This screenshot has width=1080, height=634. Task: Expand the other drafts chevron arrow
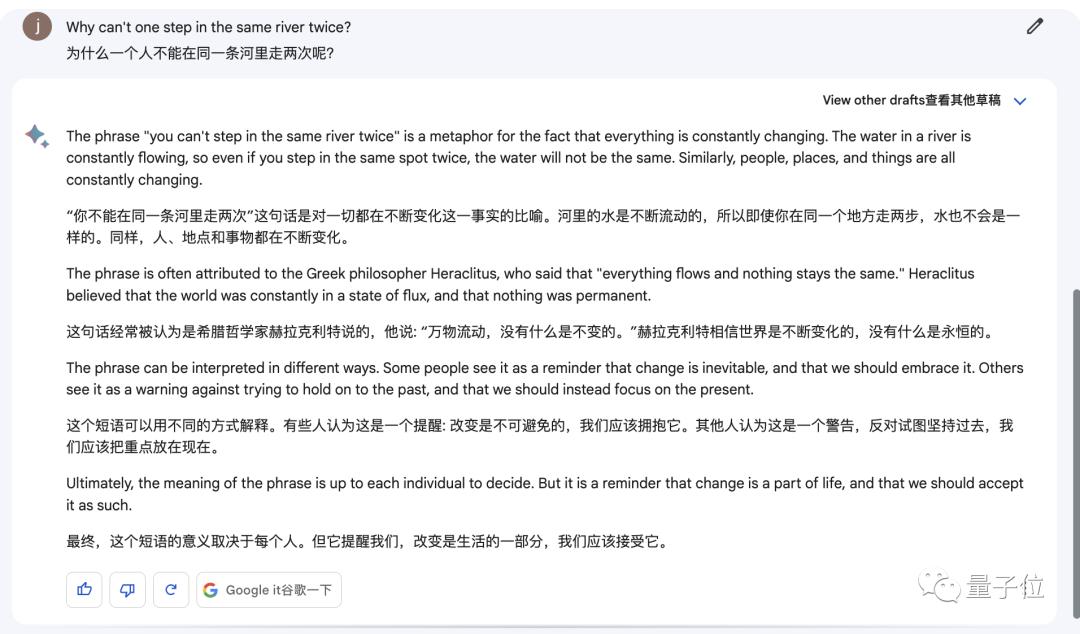[x=1020, y=101]
